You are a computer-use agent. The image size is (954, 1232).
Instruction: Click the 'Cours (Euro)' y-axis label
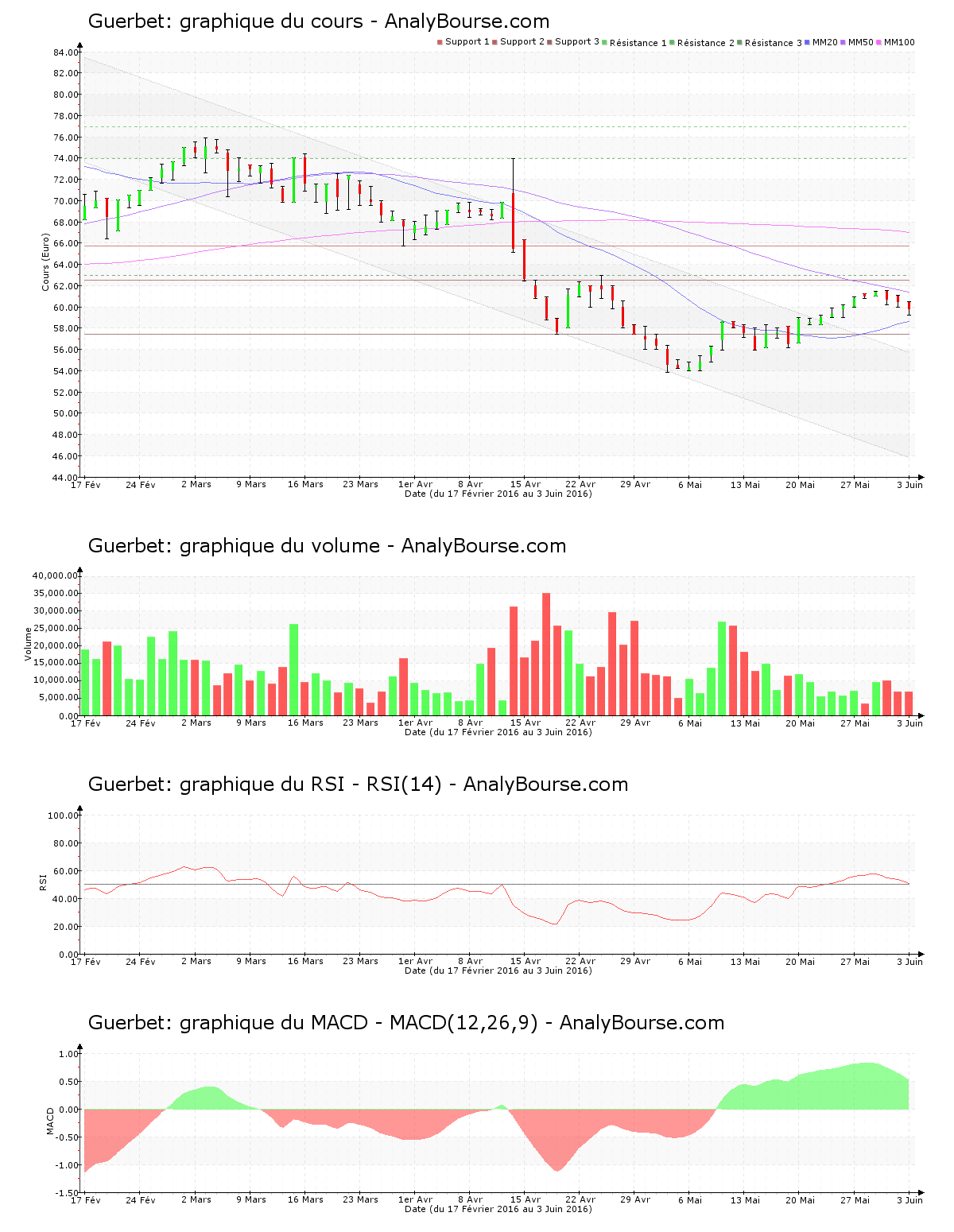click(46, 262)
